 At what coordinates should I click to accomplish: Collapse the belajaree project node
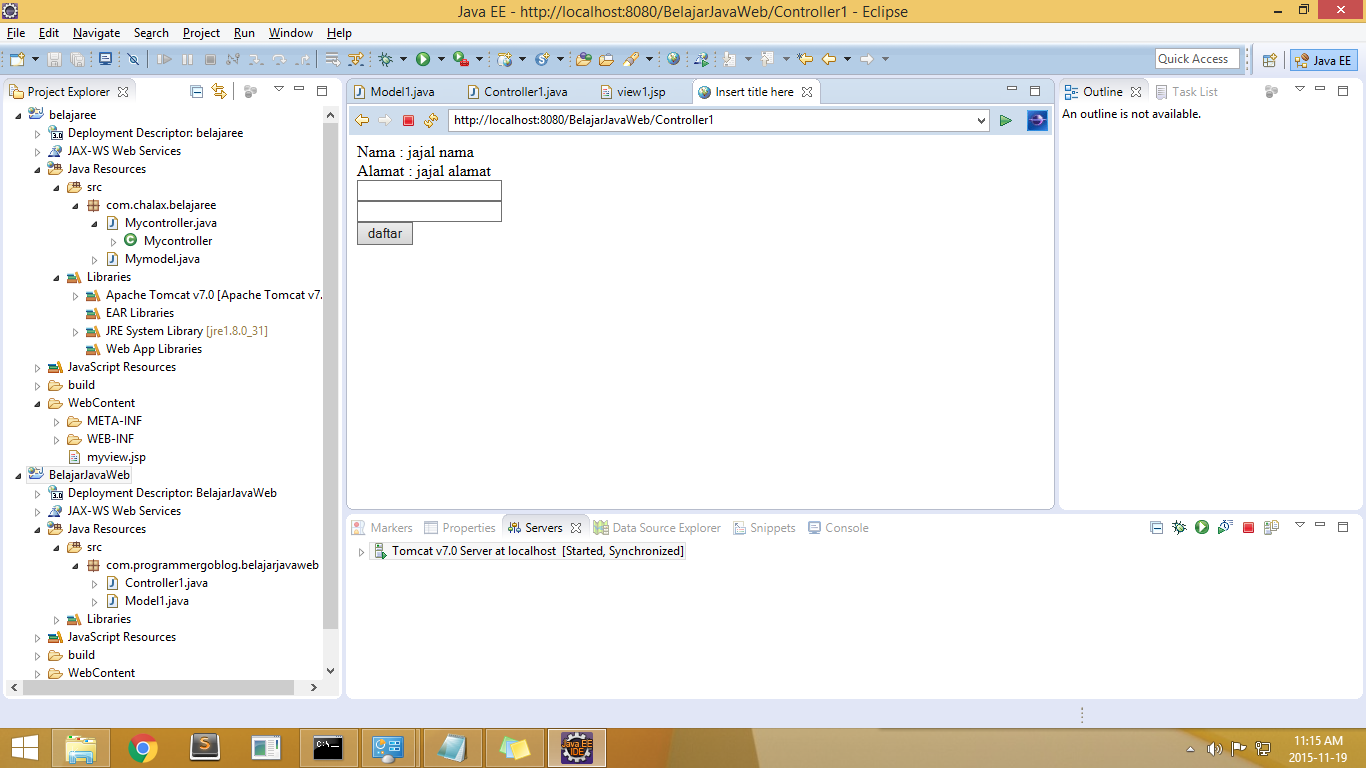[19, 115]
